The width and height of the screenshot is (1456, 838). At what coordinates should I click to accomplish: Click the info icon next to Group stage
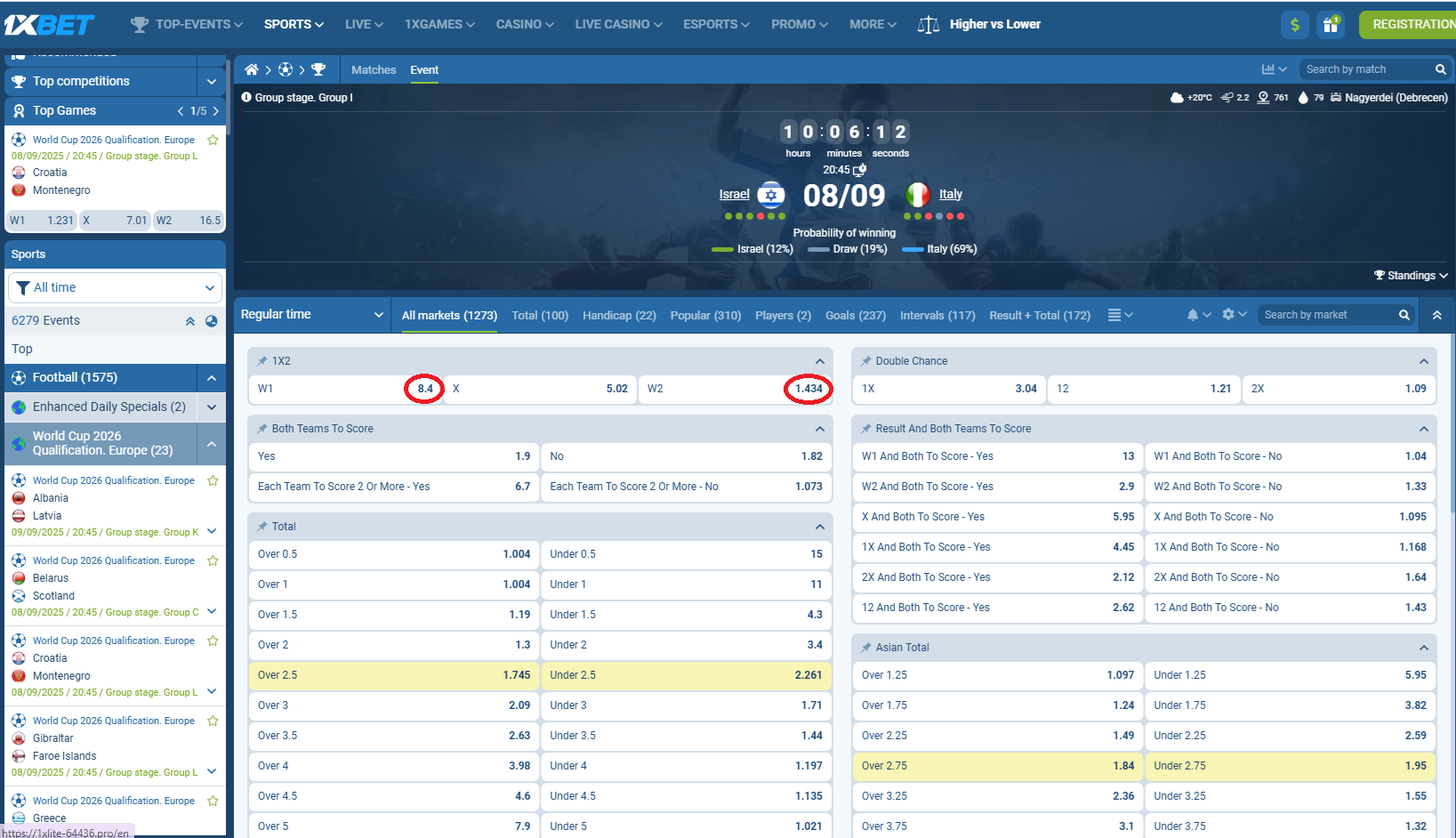[246, 97]
